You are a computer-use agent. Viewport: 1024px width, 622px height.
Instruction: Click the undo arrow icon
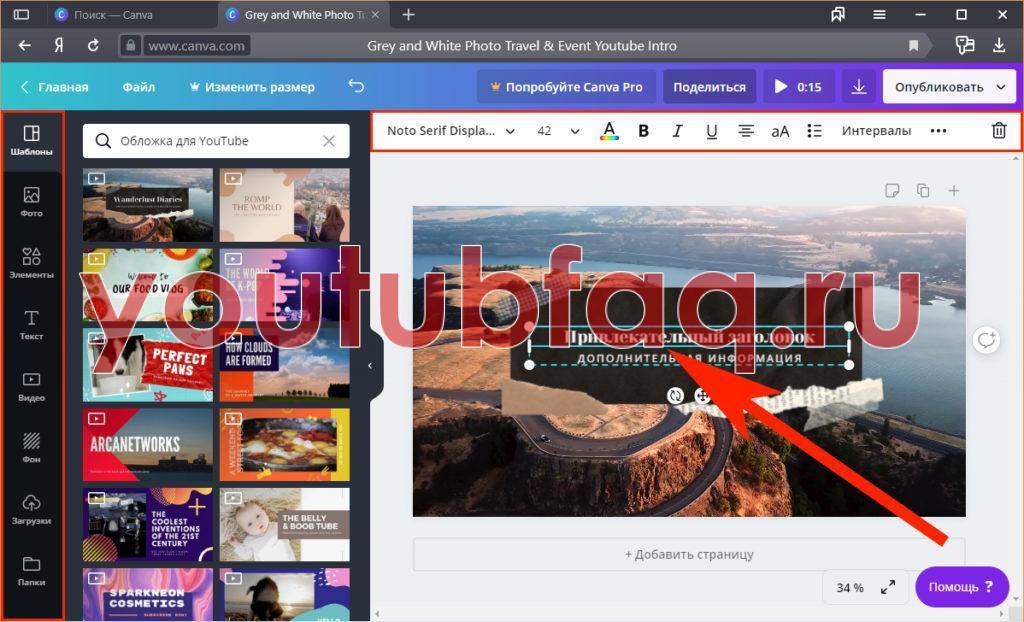(356, 87)
